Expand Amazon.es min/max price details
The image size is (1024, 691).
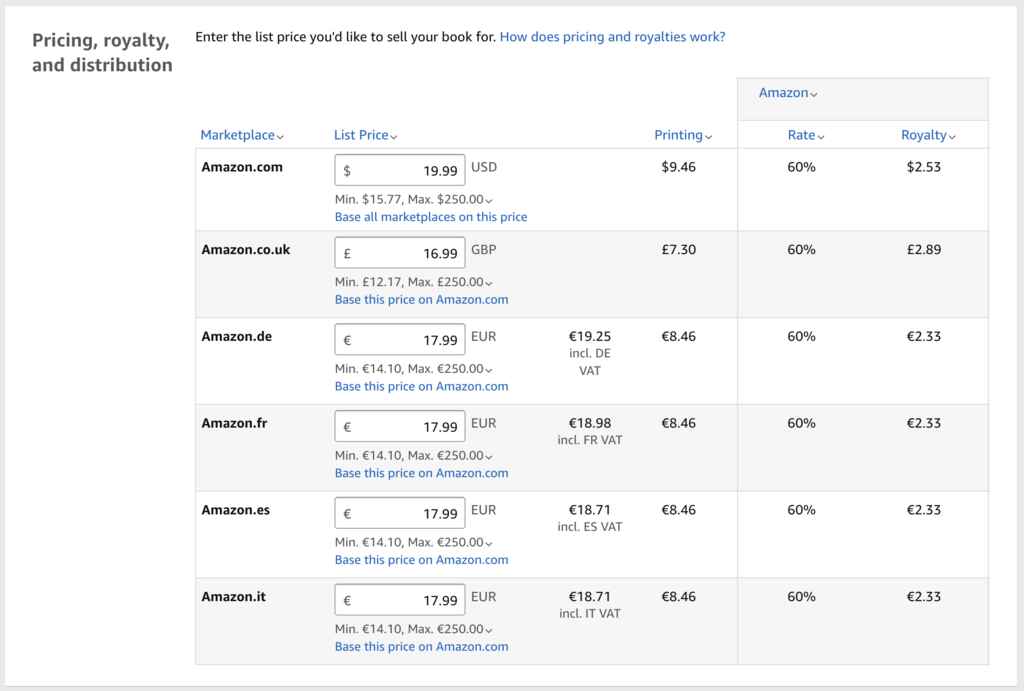(x=413, y=542)
